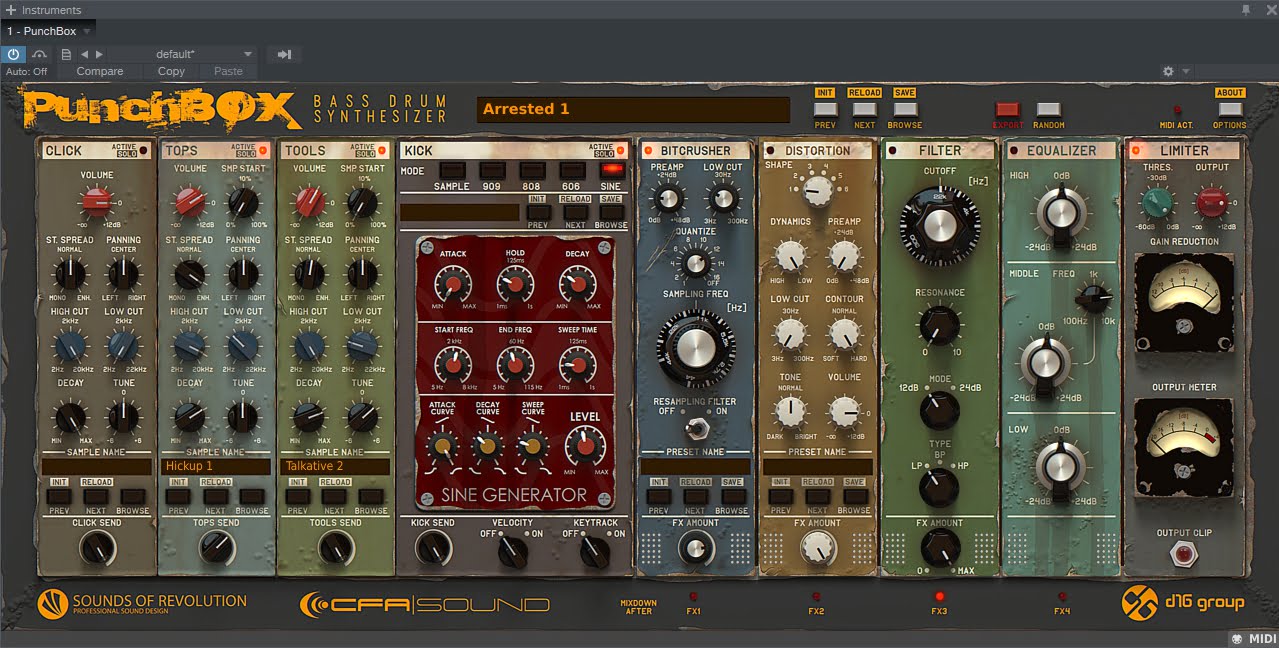Pin the Instruments window
Viewport: 1279px width, 648px height.
click(x=1246, y=10)
